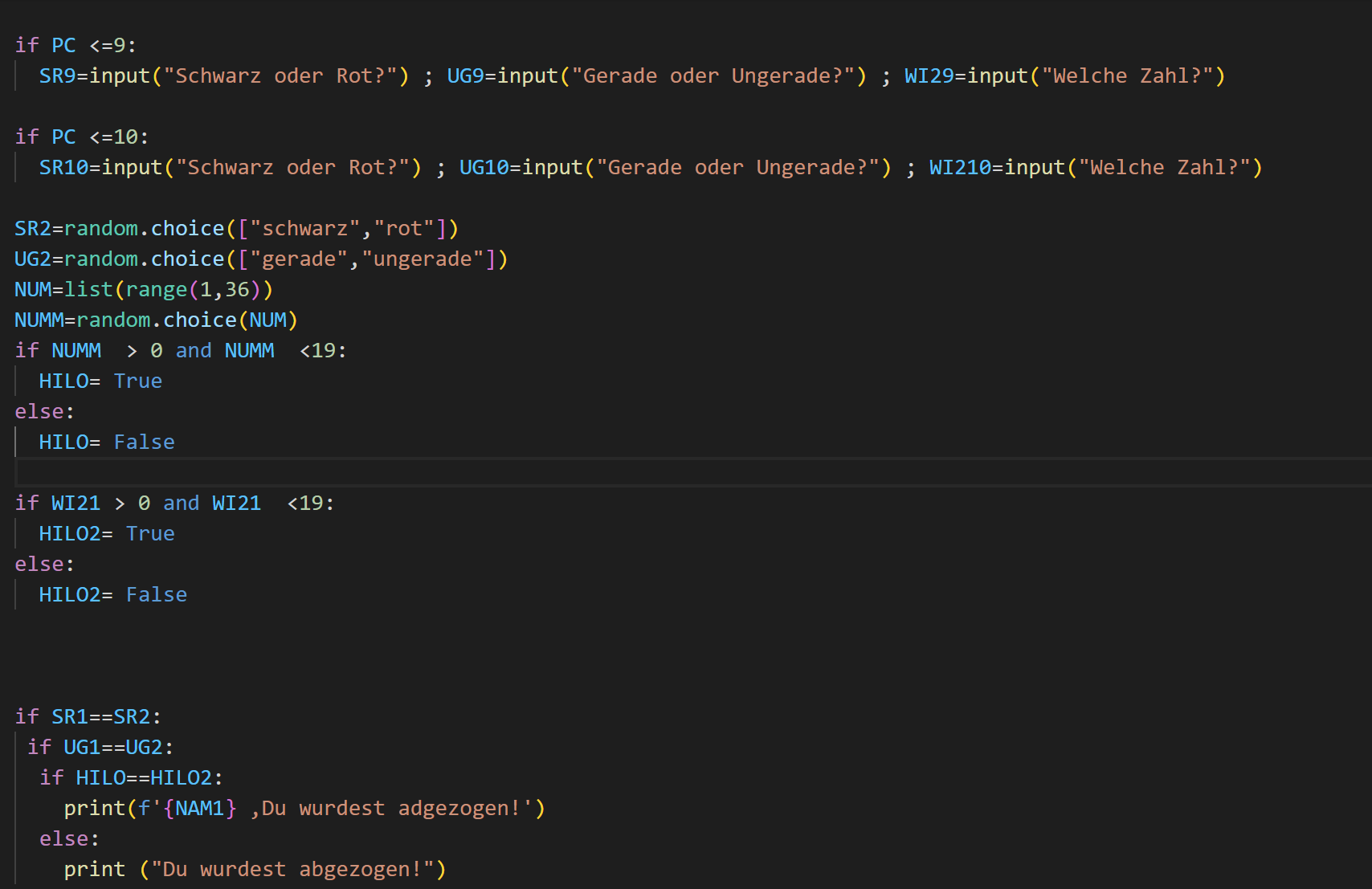Click the else: before HILO2= False
This screenshot has width=1372, height=889.
45,565
